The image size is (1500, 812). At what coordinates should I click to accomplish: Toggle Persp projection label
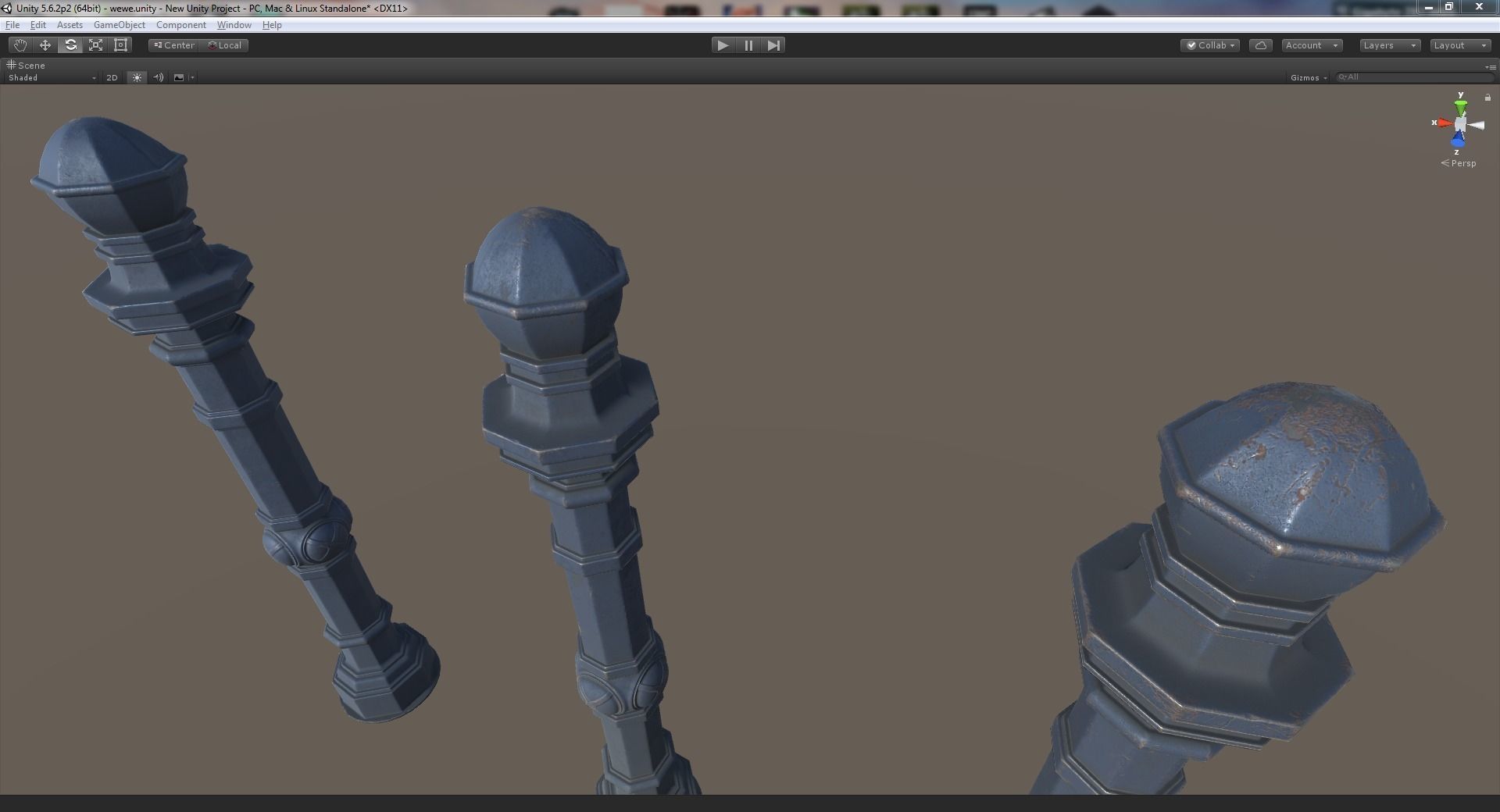[x=1459, y=163]
